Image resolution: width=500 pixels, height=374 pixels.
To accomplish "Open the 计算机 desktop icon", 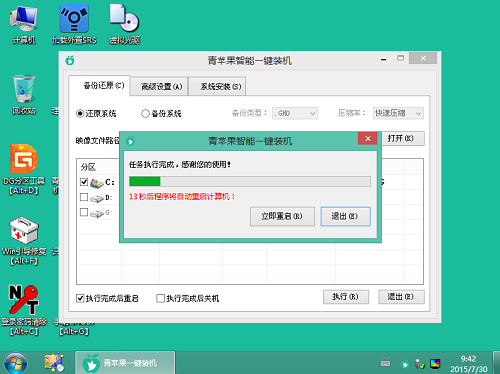I will (x=23, y=25).
